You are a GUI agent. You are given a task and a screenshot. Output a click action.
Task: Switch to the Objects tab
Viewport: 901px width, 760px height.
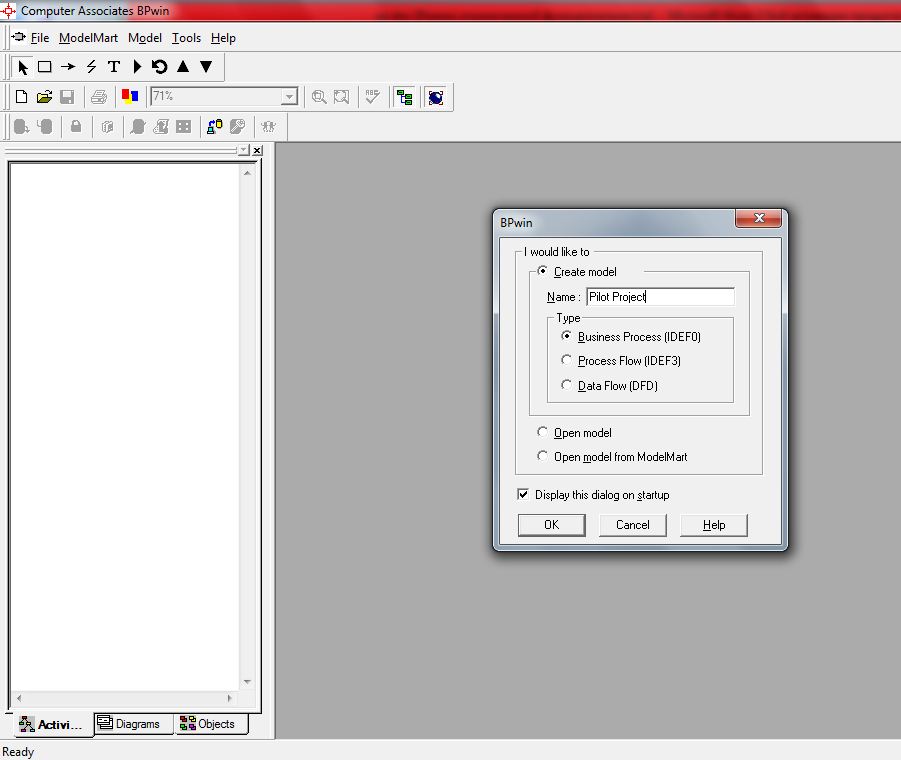[x=211, y=724]
